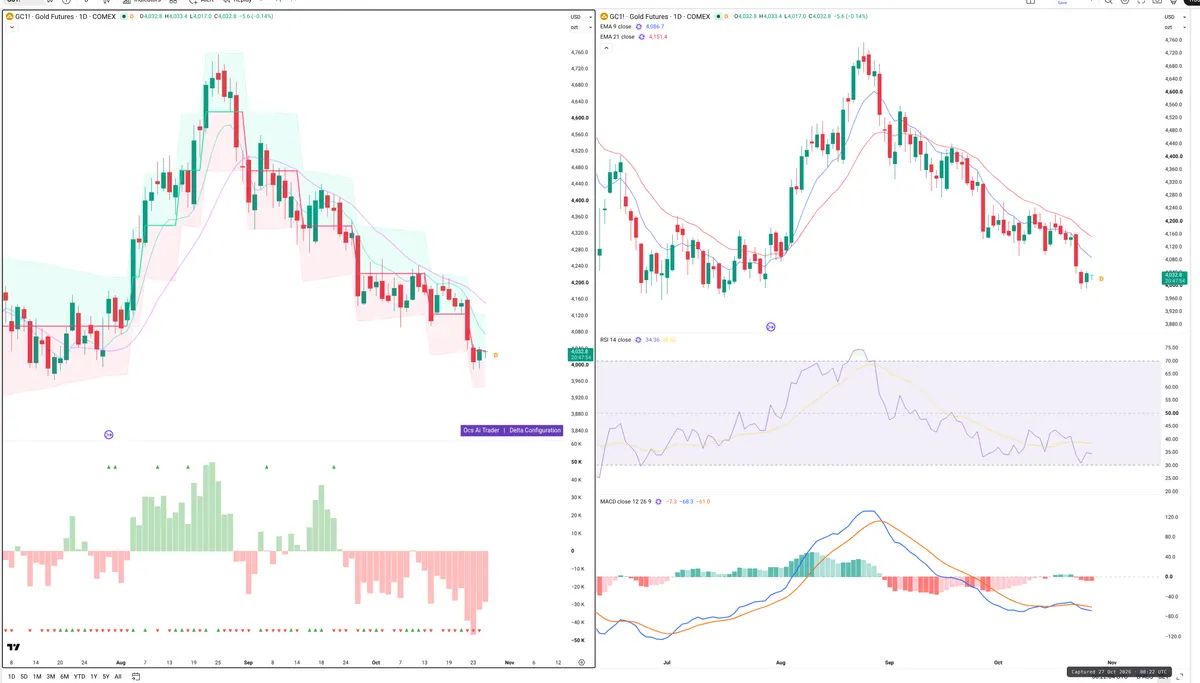Click the OHLC values in the right chart legend

point(801,17)
